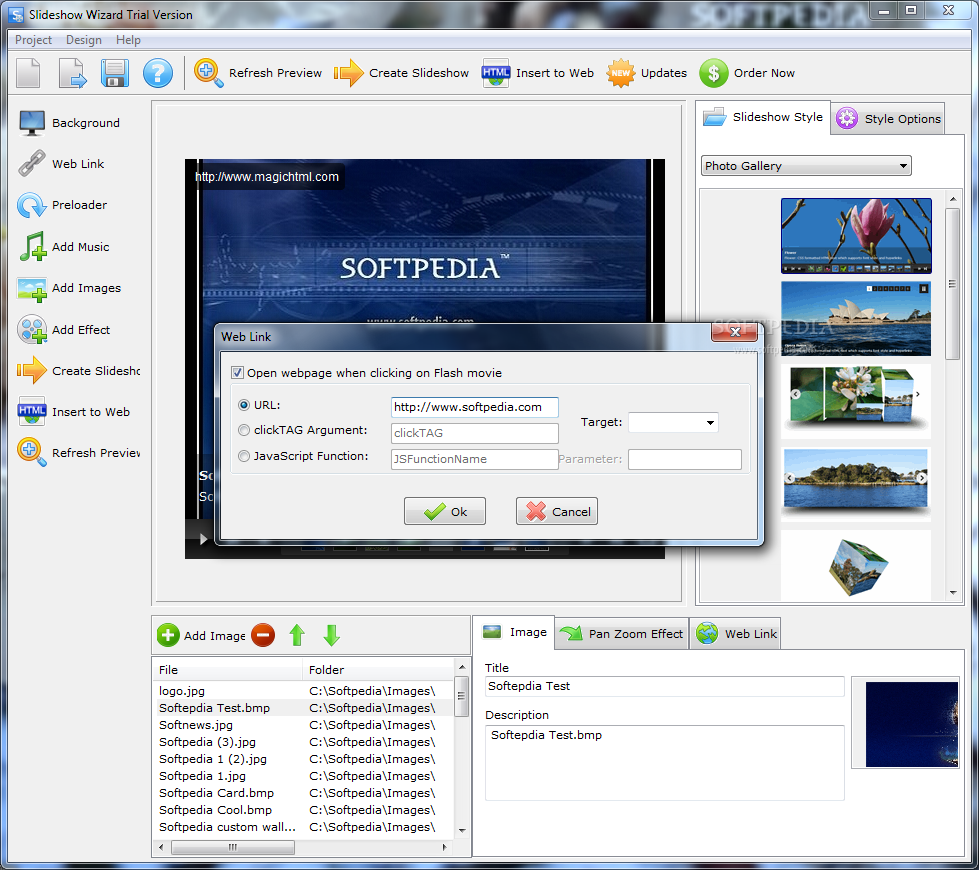Select JavaScript Function radio button
The height and width of the screenshot is (870, 979).
(x=244, y=457)
